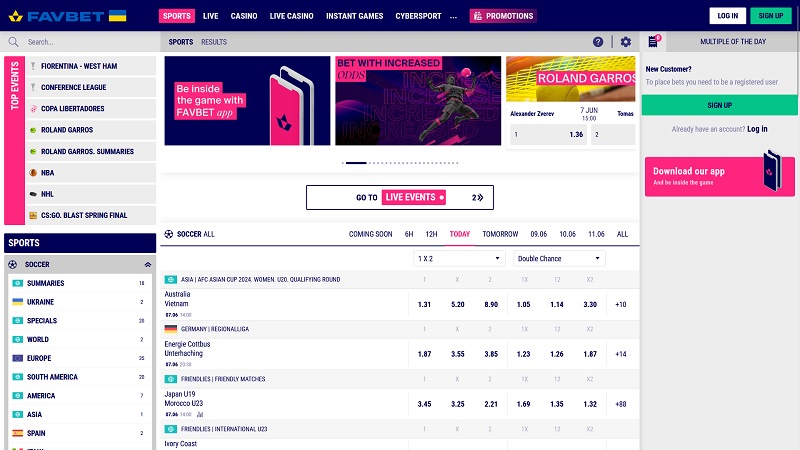Click the statistics icon for Japan U19 match

[x=200, y=414]
